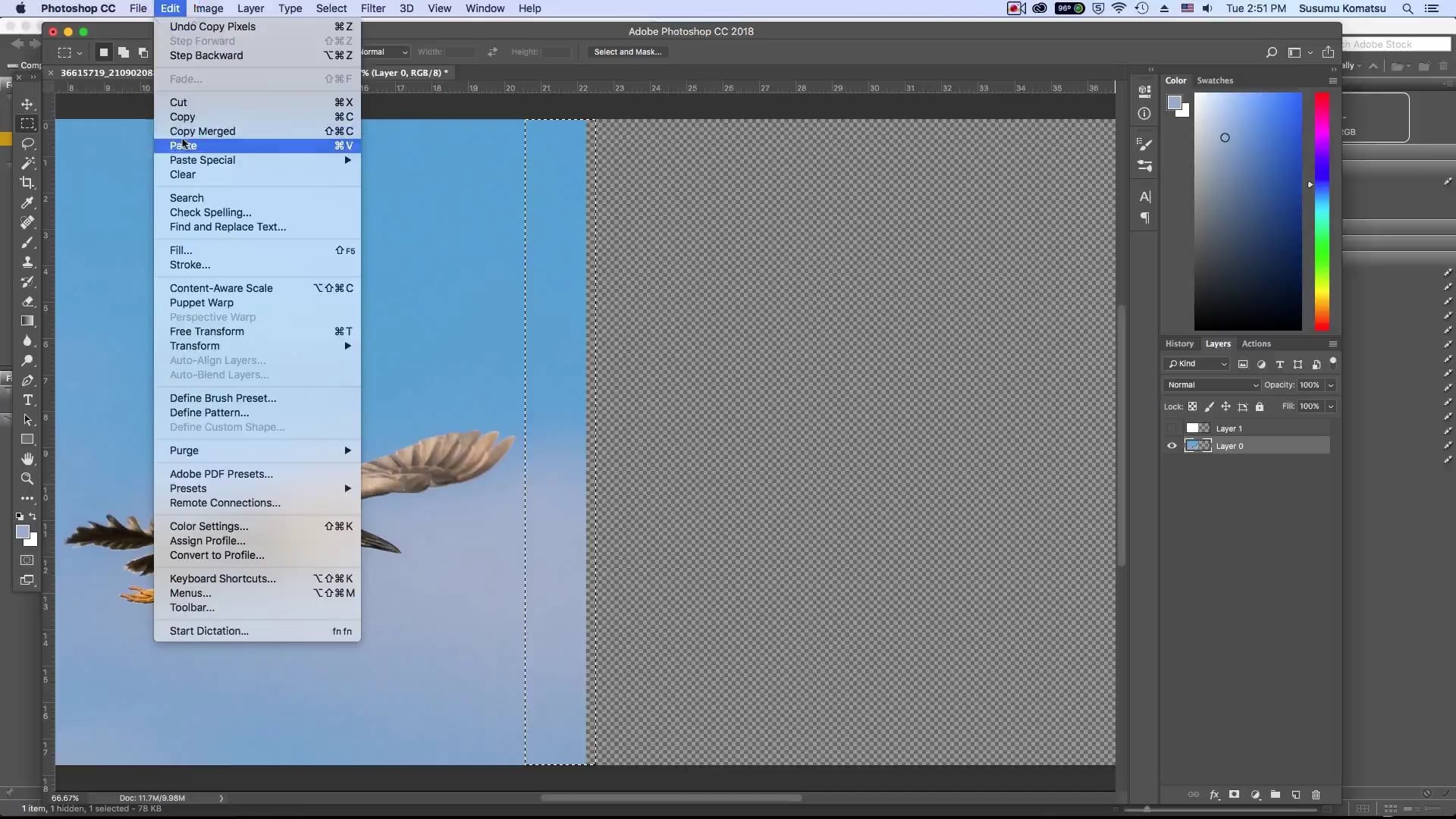This screenshot has width=1456, height=819.
Task: Choose Step Backward menu item
Action: (257, 55)
